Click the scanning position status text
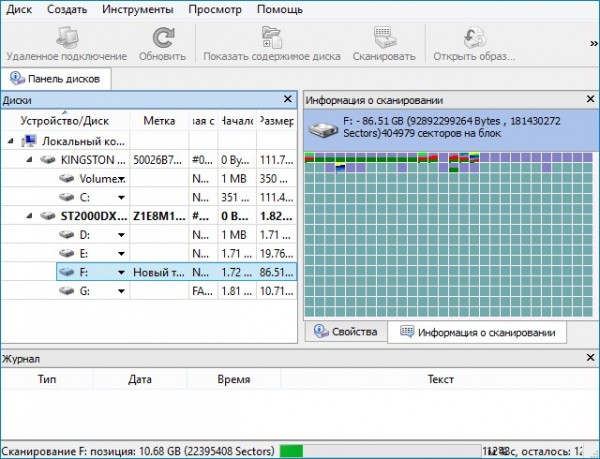The image size is (600, 459). pos(138,451)
